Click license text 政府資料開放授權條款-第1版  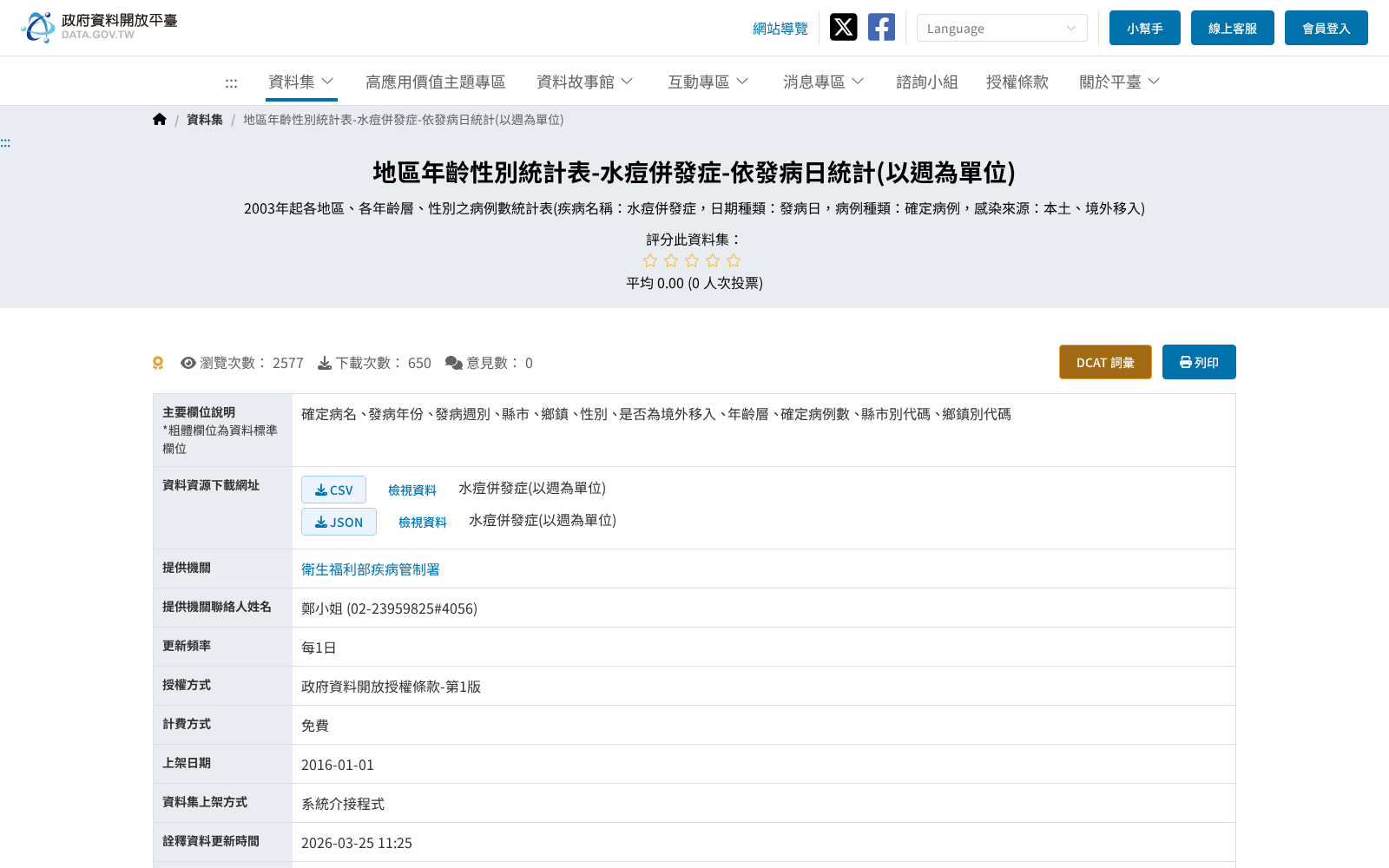(391, 687)
